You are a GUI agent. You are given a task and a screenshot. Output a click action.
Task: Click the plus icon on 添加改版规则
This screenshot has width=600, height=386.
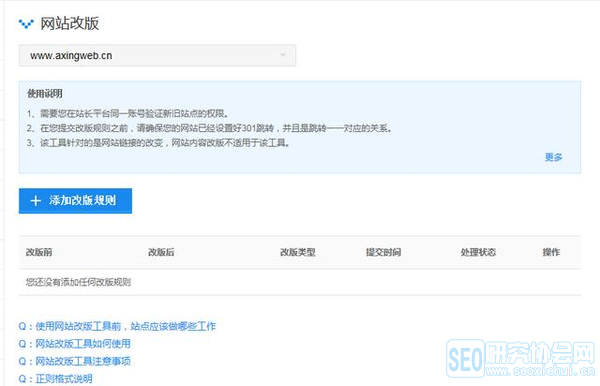[36, 201]
